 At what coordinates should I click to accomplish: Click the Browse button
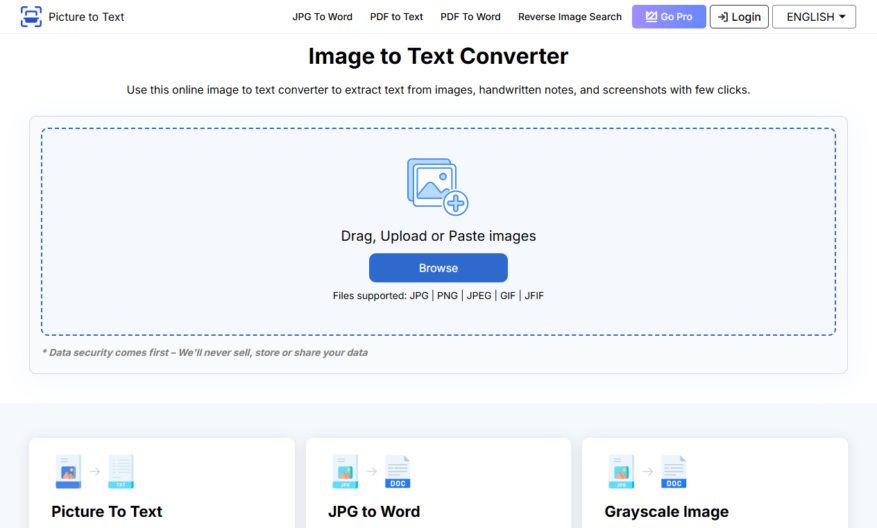[x=438, y=268]
